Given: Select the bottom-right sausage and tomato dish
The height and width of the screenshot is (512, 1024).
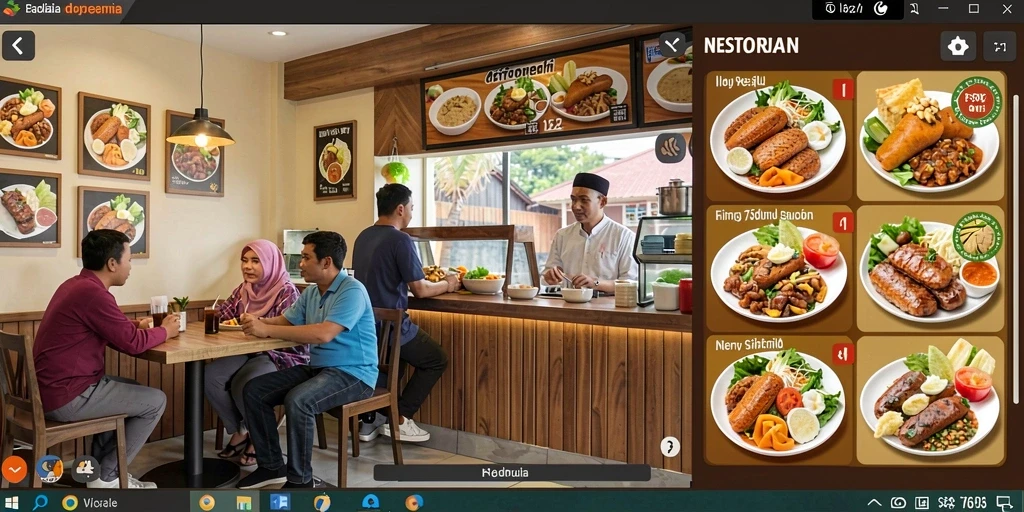Looking at the screenshot, I should (931, 400).
